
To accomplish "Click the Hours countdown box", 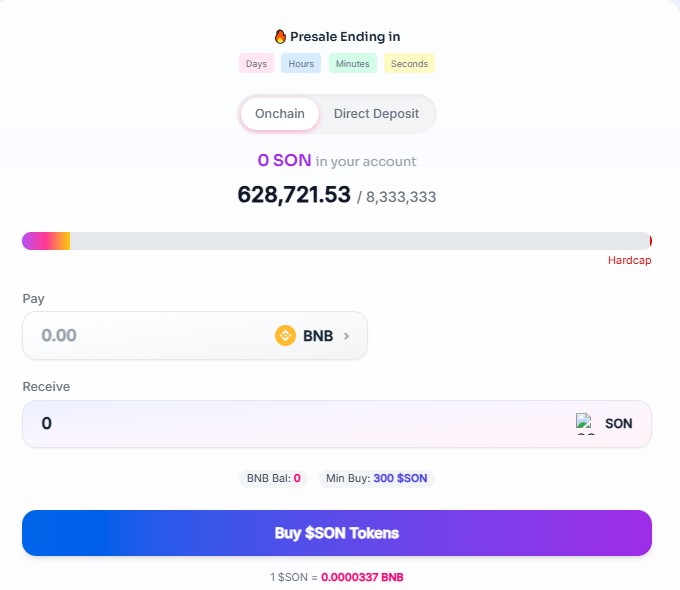I will coord(301,64).
